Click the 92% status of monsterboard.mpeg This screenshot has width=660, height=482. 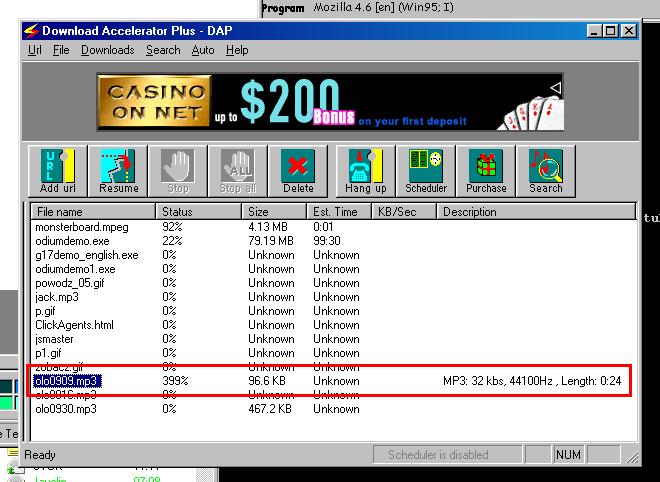[172, 227]
